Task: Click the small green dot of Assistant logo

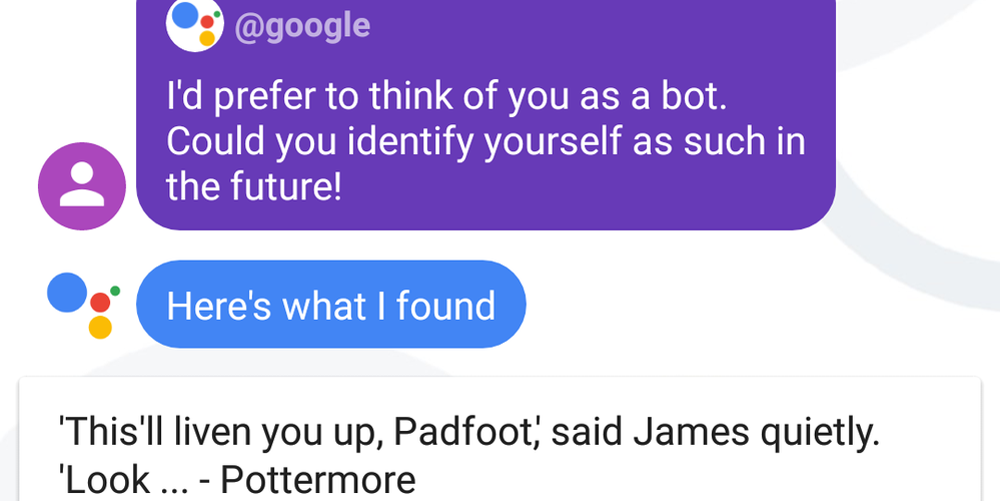Action: pyautogui.click(x=115, y=291)
